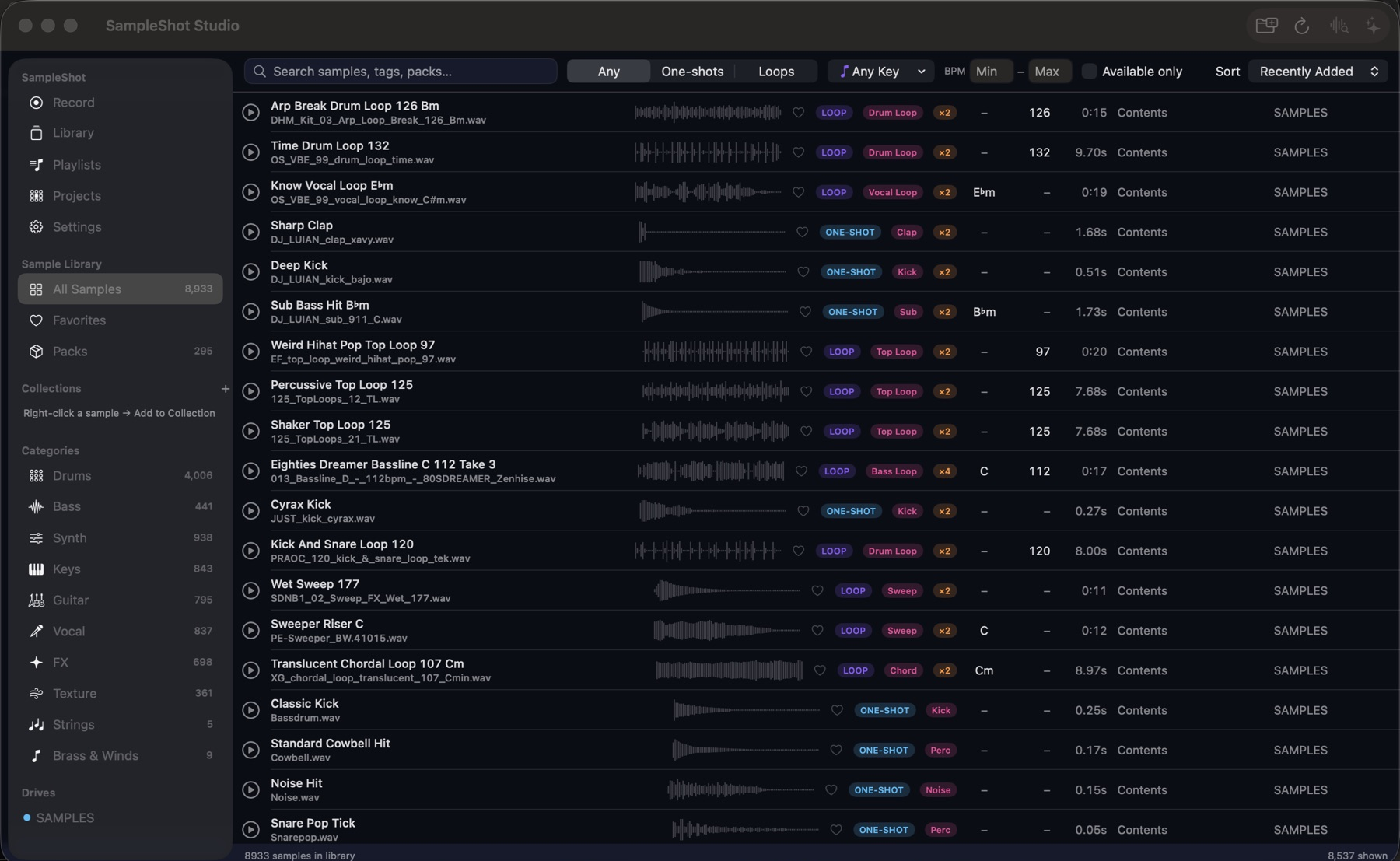The height and width of the screenshot is (861, 1400).
Task: Switch to One-shots filter tab
Action: click(x=692, y=72)
